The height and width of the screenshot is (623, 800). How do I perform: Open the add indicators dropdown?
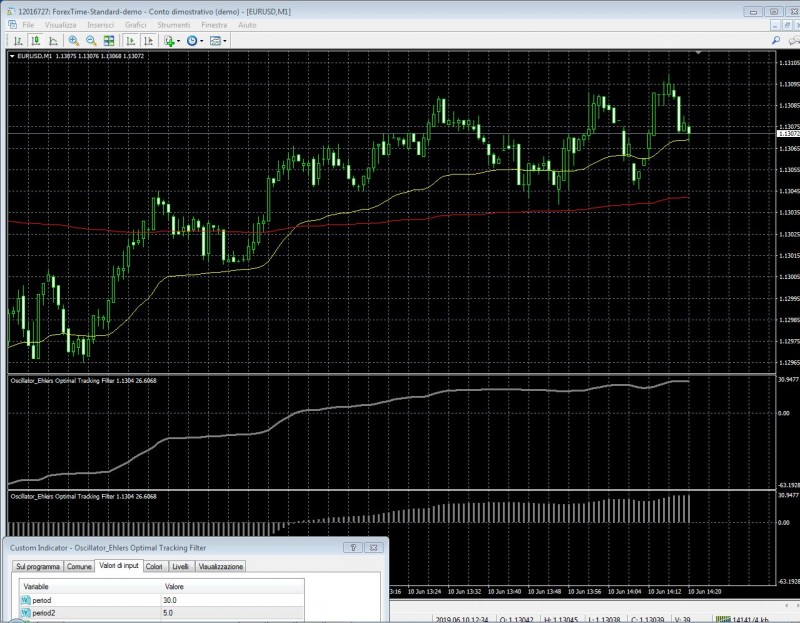point(171,41)
